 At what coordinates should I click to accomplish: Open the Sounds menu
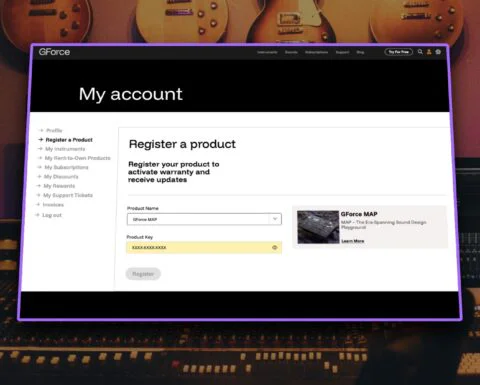pos(291,52)
